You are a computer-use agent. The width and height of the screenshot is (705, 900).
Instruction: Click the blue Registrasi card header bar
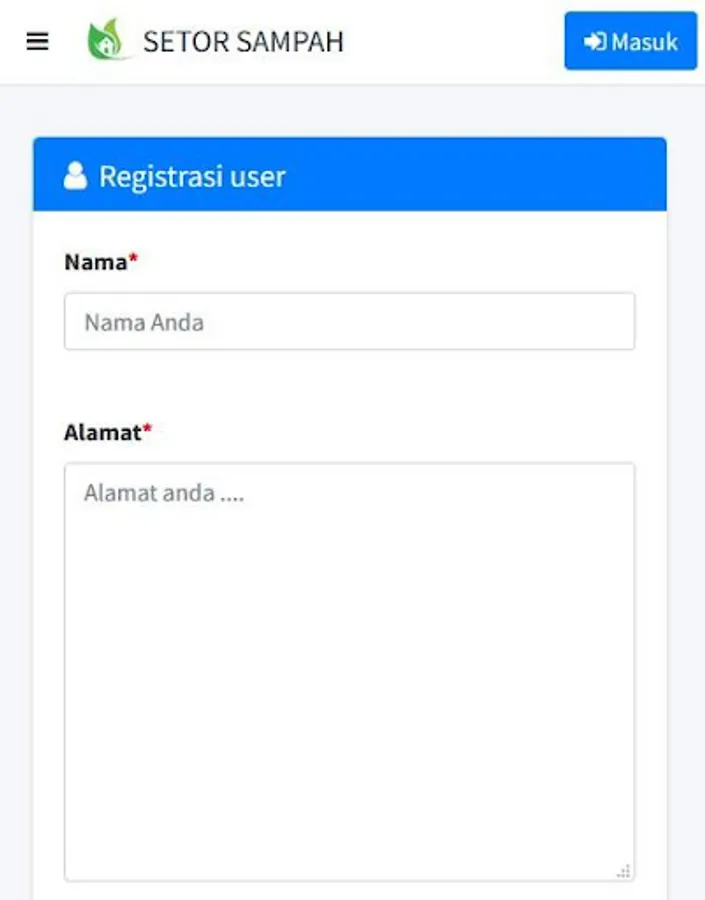(350, 174)
